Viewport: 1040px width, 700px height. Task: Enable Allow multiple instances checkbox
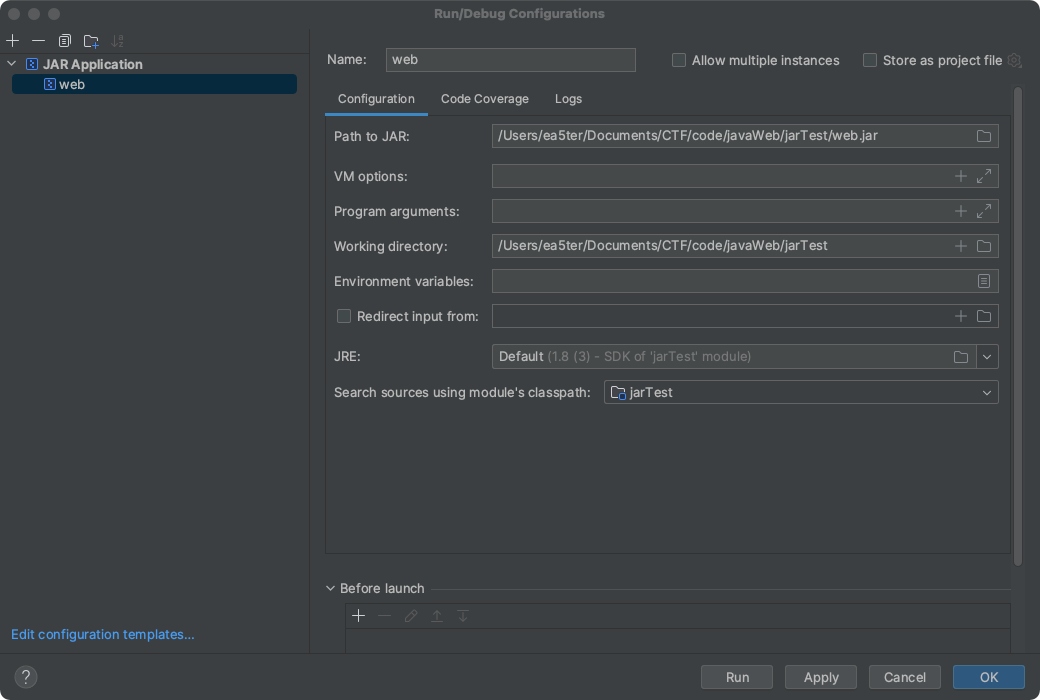pyautogui.click(x=679, y=60)
